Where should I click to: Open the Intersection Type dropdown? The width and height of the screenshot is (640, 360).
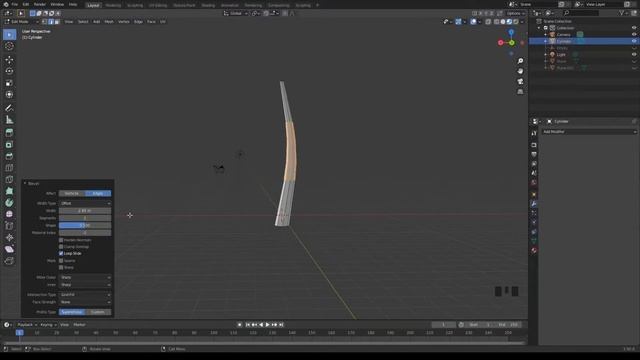[x=85, y=295]
